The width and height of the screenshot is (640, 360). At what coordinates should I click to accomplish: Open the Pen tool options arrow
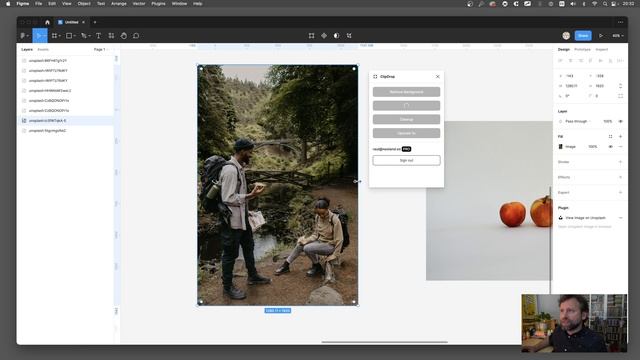click(89, 36)
